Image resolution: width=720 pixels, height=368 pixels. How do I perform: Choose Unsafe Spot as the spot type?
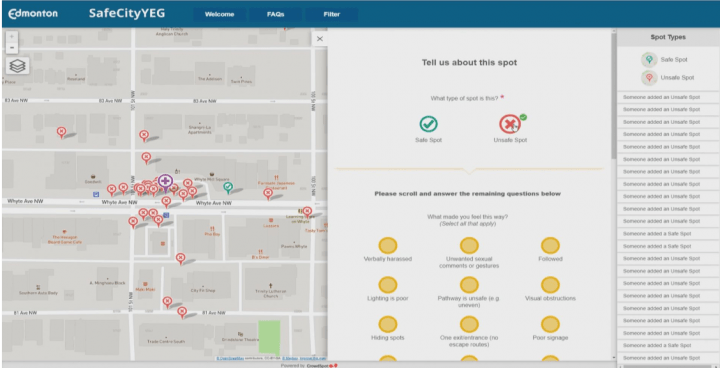[x=510, y=124]
